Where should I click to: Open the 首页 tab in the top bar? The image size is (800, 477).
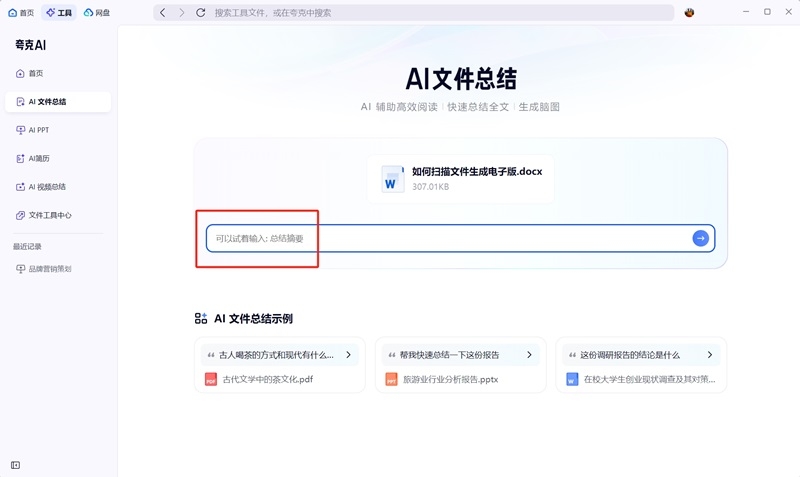[x=21, y=13]
